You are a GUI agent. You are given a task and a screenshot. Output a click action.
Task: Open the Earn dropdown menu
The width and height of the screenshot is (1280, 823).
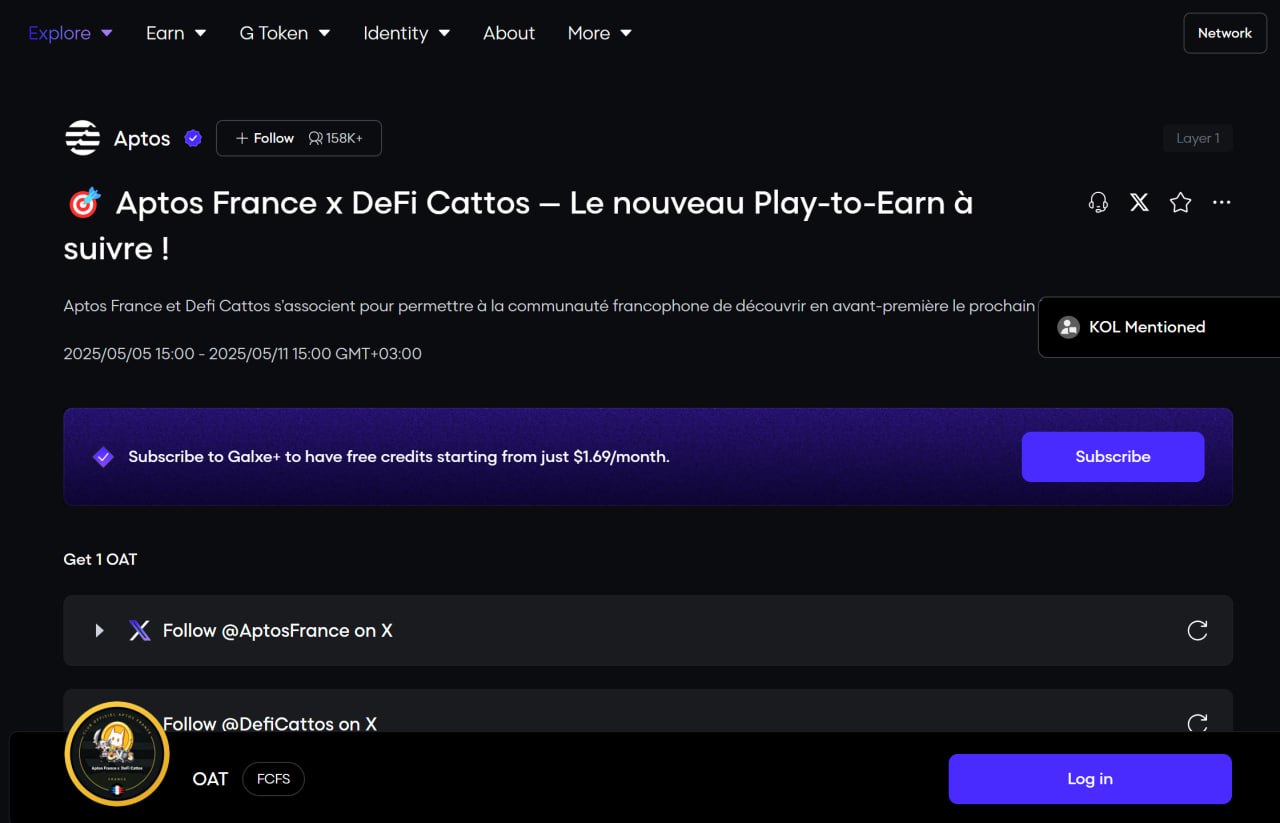point(176,33)
